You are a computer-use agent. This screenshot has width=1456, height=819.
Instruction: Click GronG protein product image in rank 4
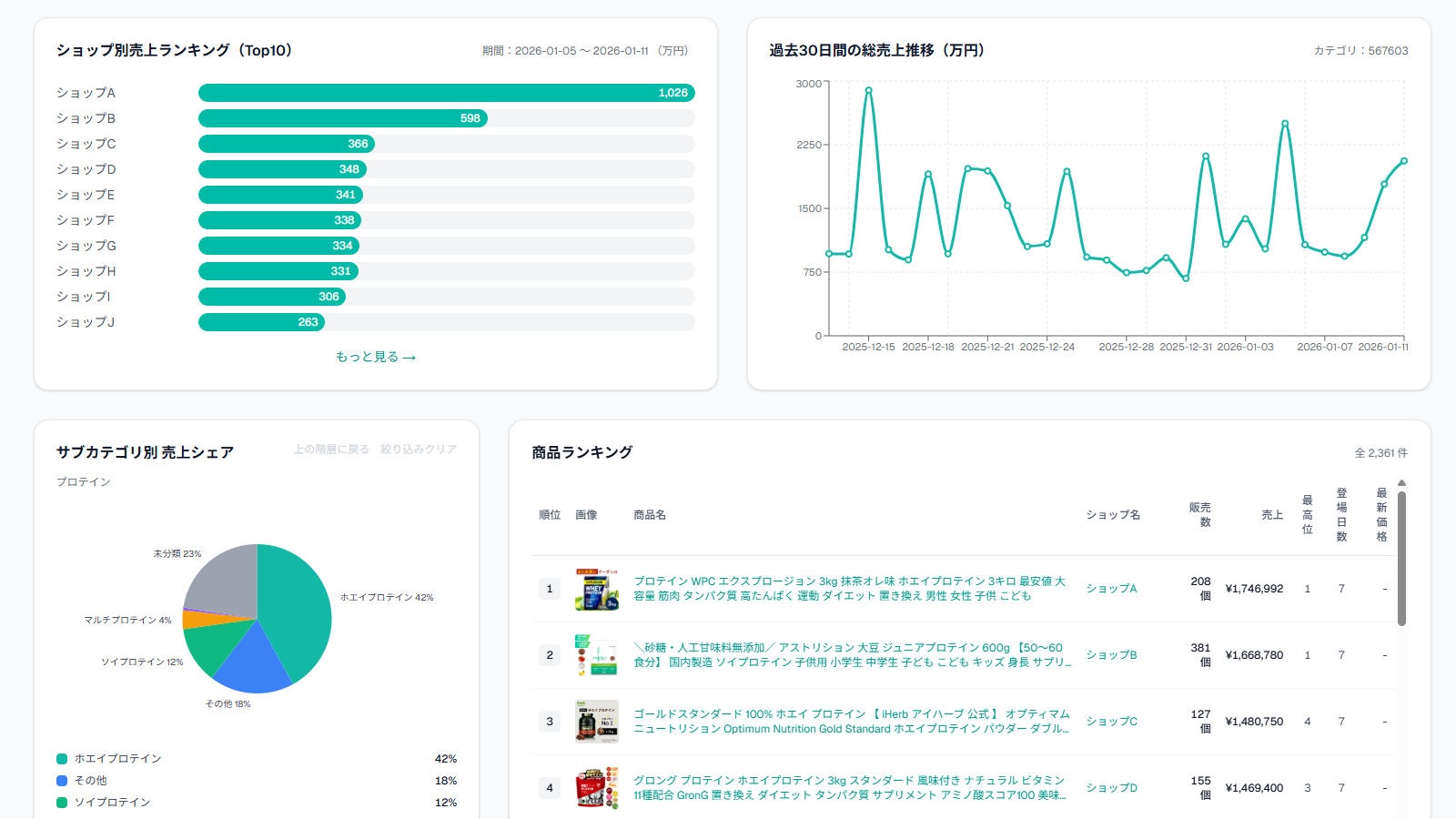pos(597,788)
